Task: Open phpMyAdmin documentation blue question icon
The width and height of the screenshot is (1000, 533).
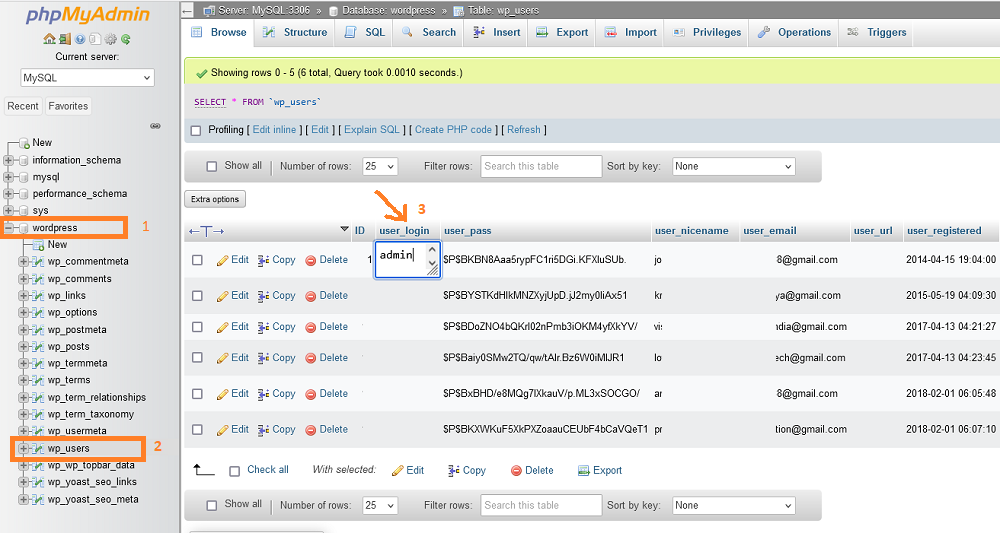Action: [80, 39]
